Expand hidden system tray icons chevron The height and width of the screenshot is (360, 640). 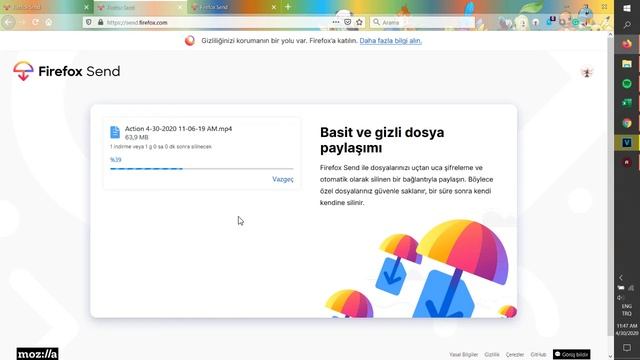pyautogui.click(x=621, y=278)
